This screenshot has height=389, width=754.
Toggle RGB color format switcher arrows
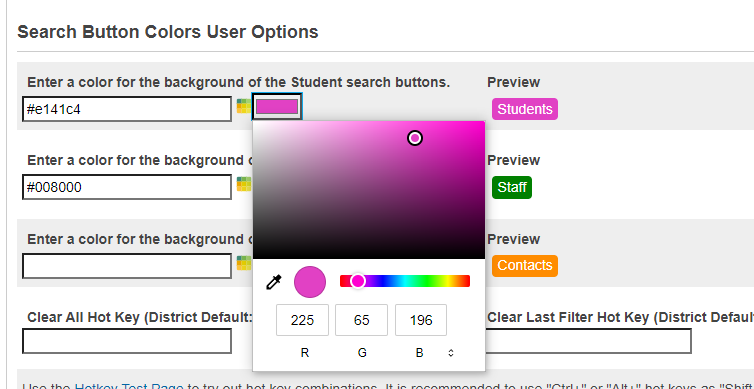(x=451, y=353)
